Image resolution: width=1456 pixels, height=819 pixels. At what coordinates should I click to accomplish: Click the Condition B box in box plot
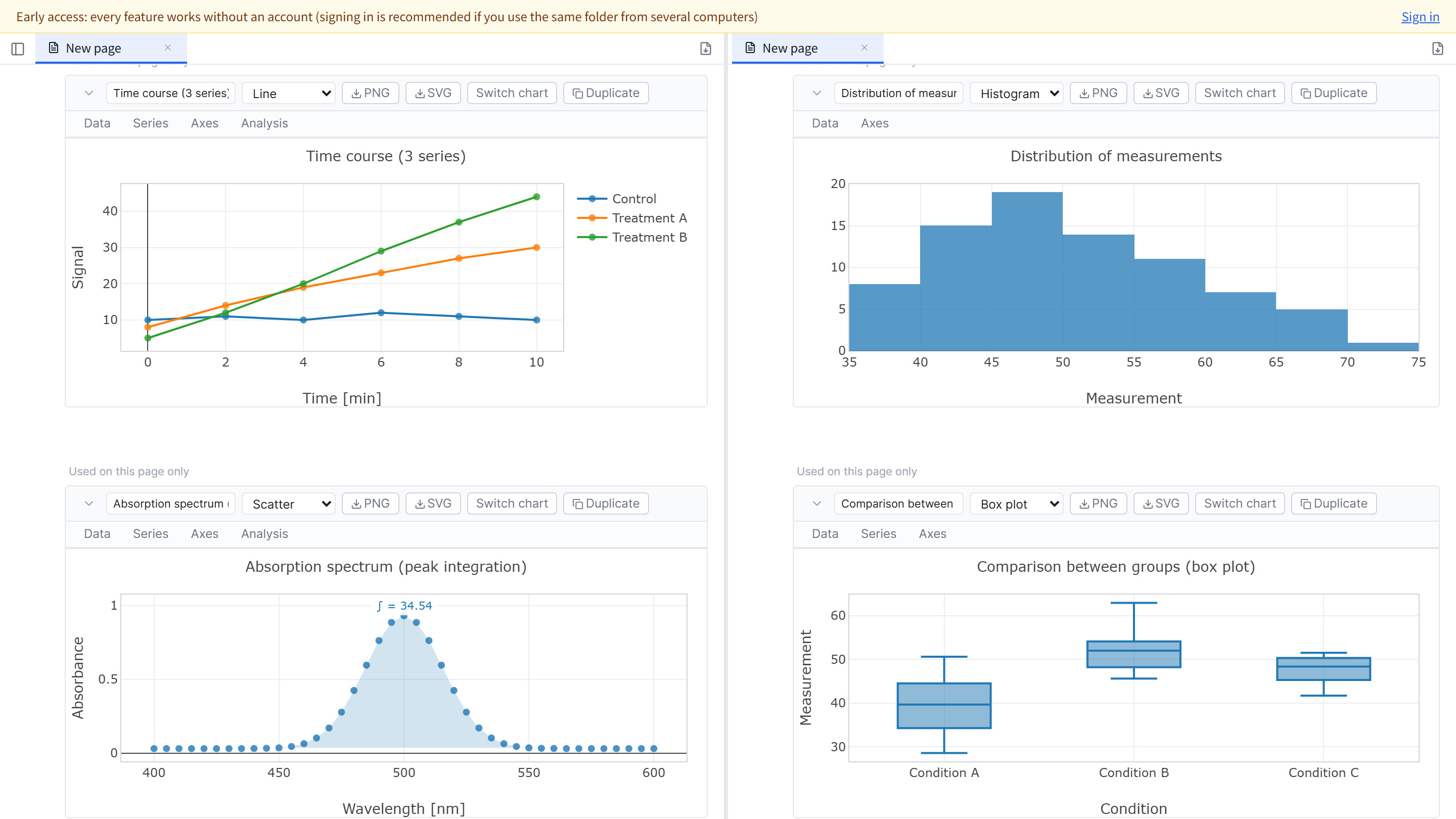(x=1134, y=655)
